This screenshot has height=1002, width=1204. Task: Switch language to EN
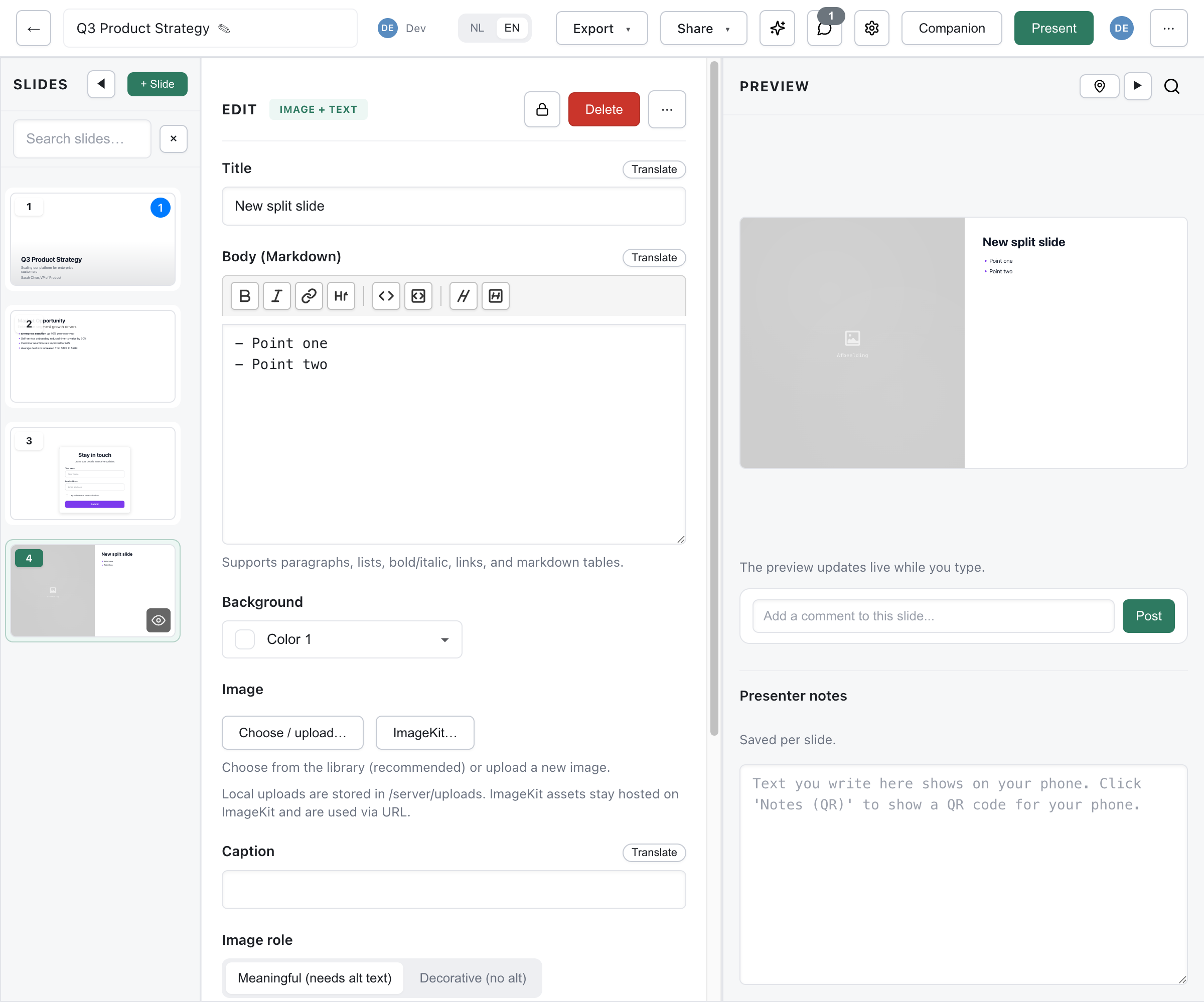[x=511, y=28]
